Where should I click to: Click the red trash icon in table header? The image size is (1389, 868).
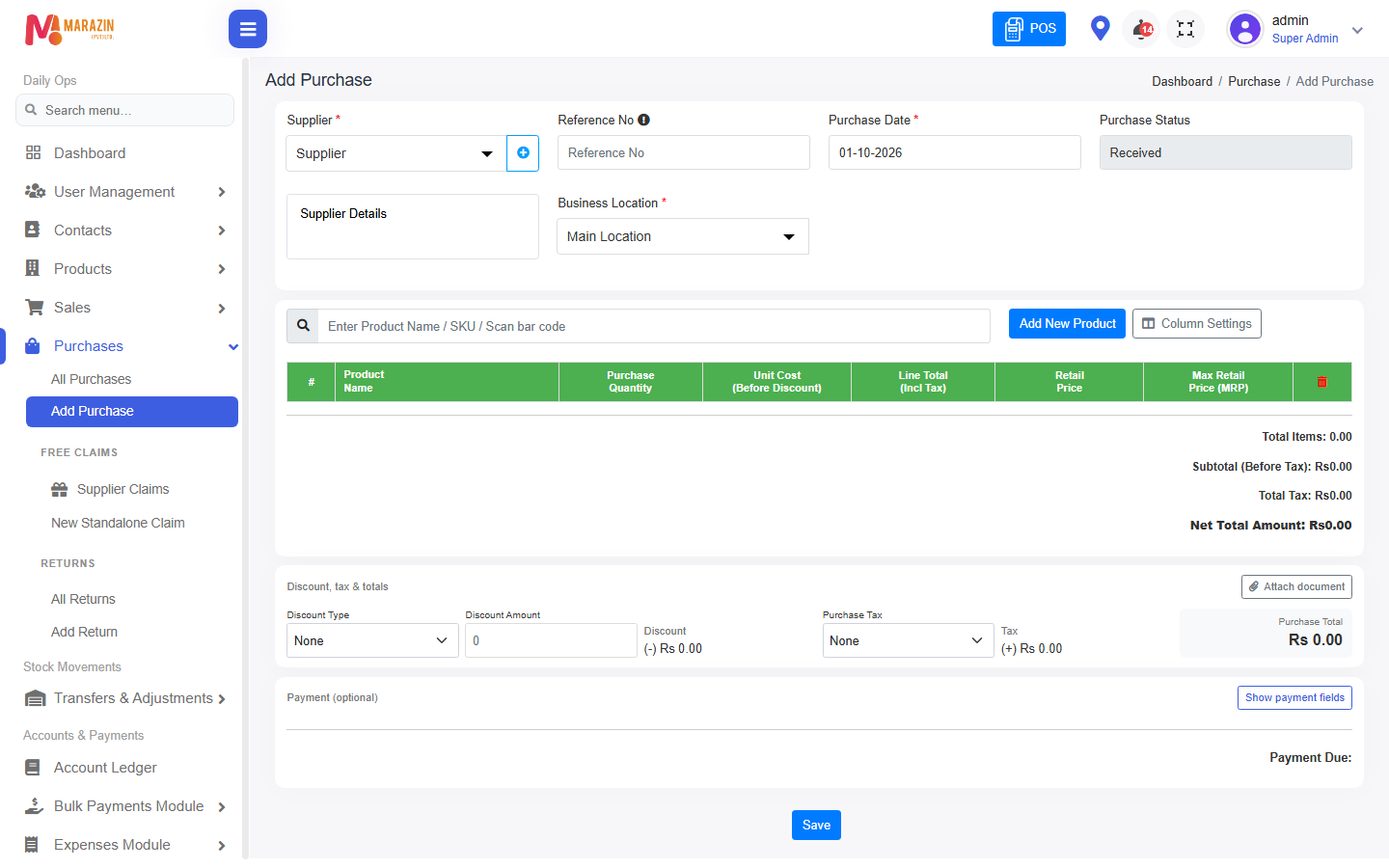[x=1322, y=382]
